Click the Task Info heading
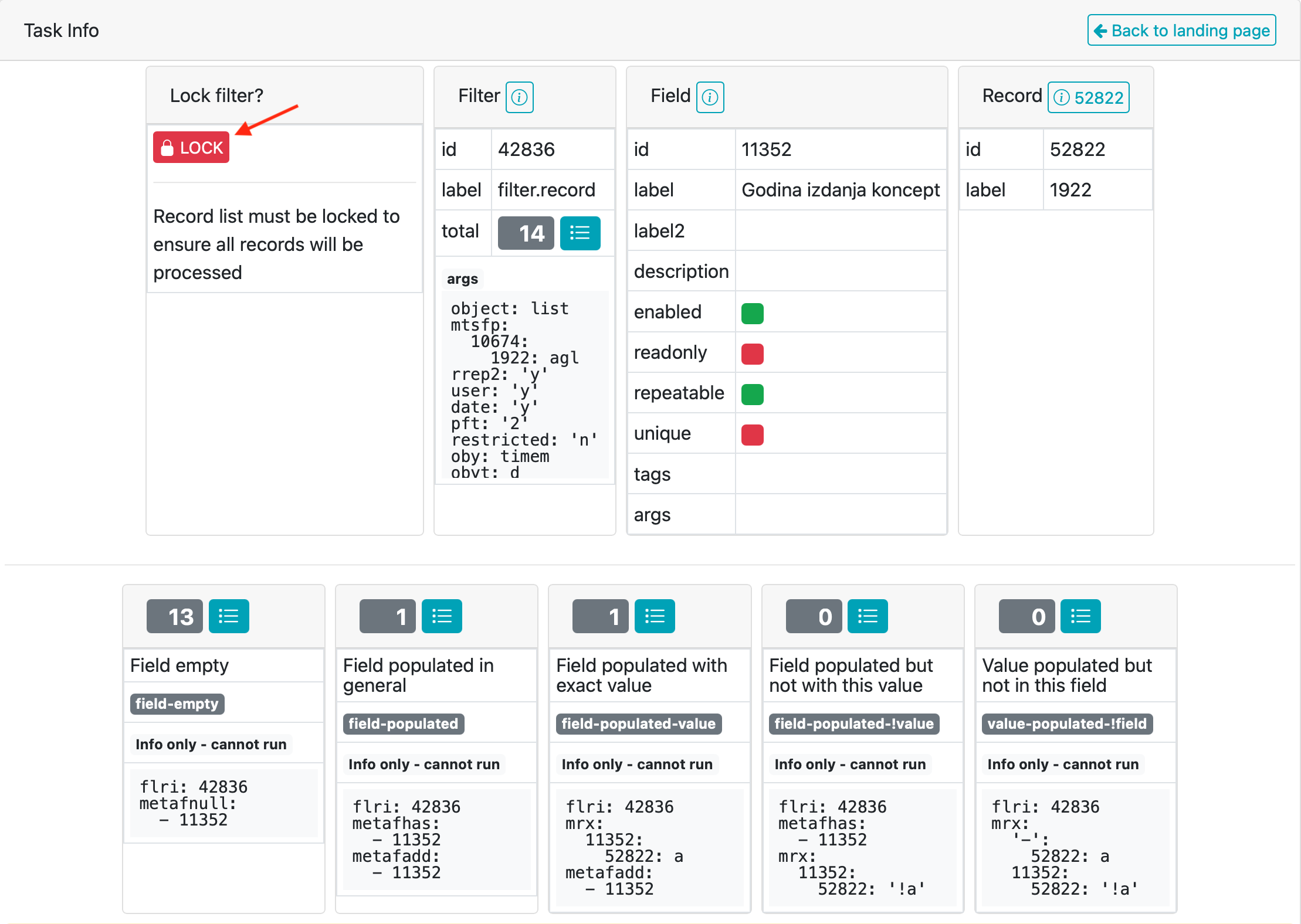1301x924 pixels. click(x=62, y=30)
